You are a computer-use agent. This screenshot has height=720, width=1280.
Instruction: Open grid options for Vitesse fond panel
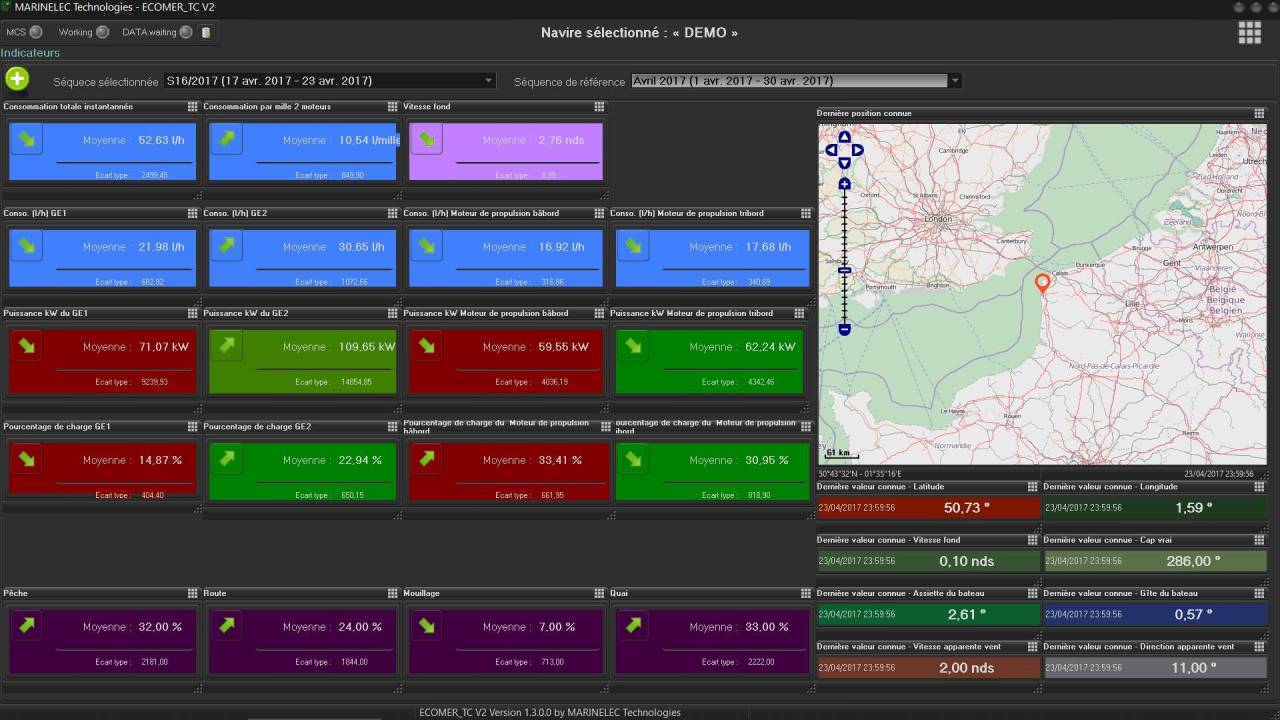point(599,107)
